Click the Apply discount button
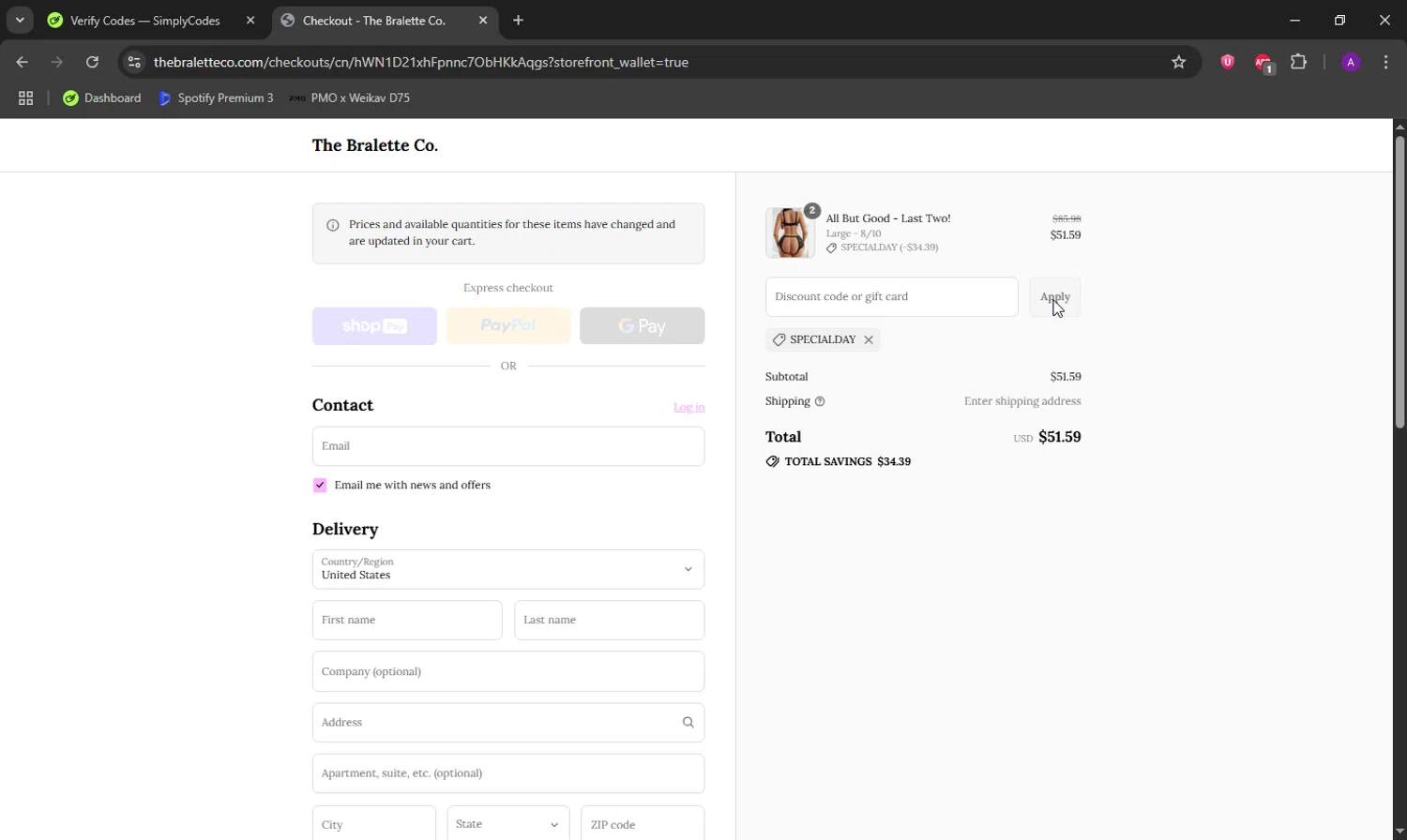 click(1055, 296)
